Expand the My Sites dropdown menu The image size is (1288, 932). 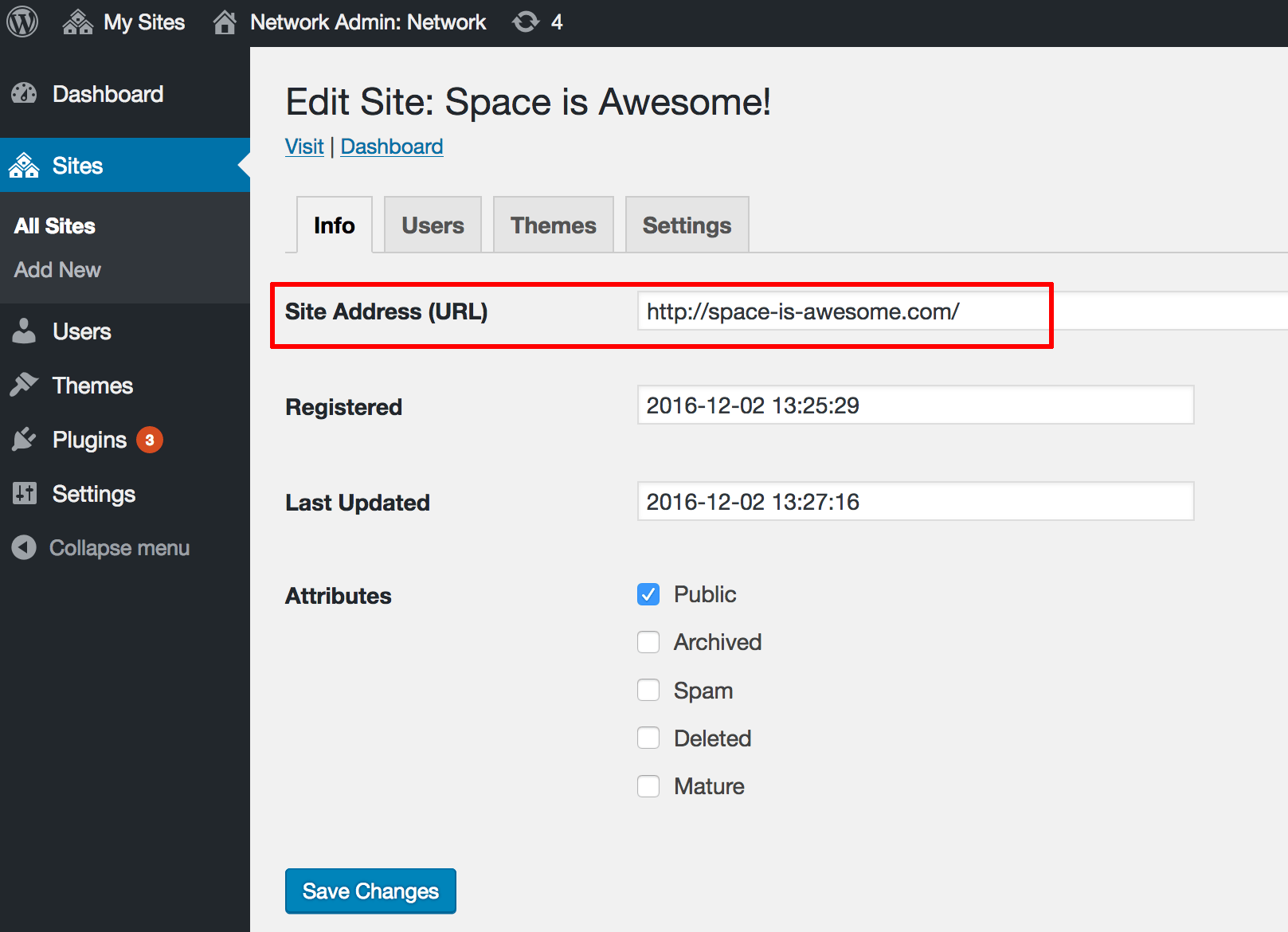point(123,22)
